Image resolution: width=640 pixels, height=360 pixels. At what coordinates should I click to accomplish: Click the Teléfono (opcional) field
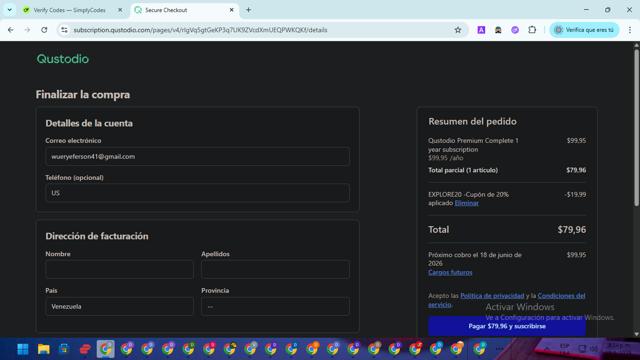click(x=198, y=193)
